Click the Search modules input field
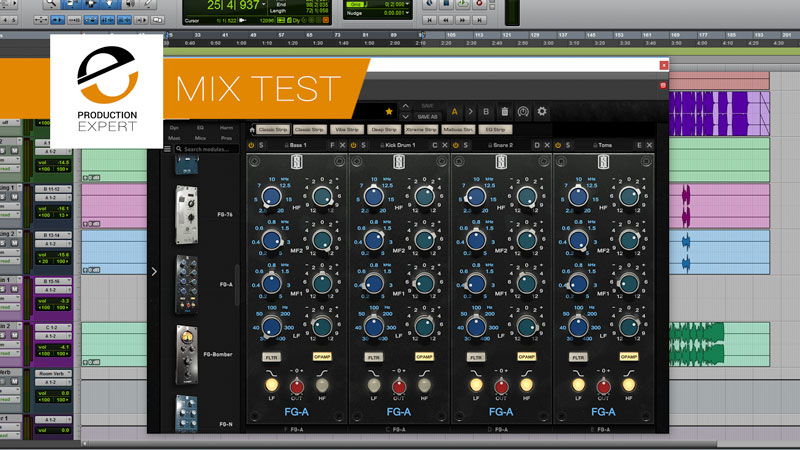 coord(206,149)
